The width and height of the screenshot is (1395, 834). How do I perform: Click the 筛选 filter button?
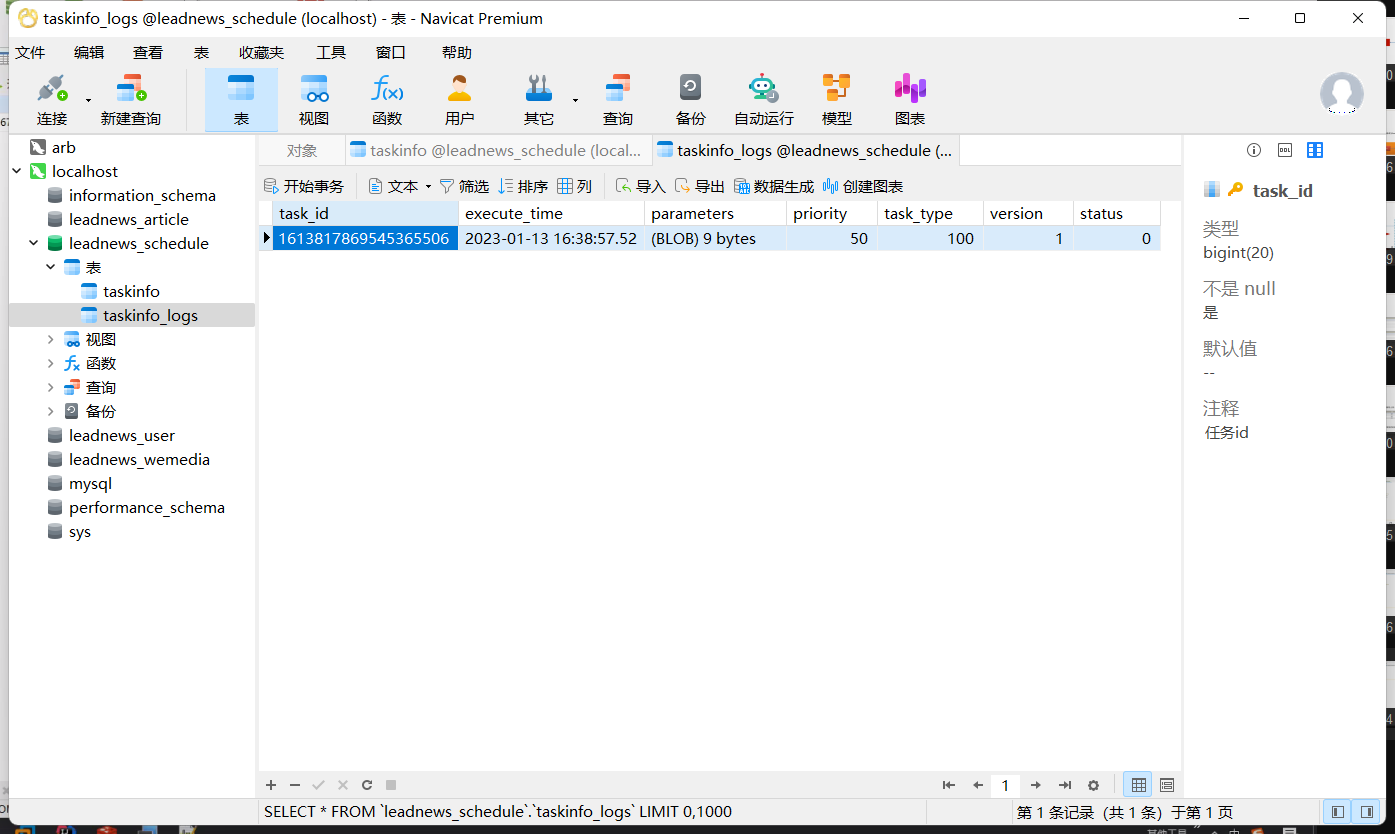click(x=464, y=186)
